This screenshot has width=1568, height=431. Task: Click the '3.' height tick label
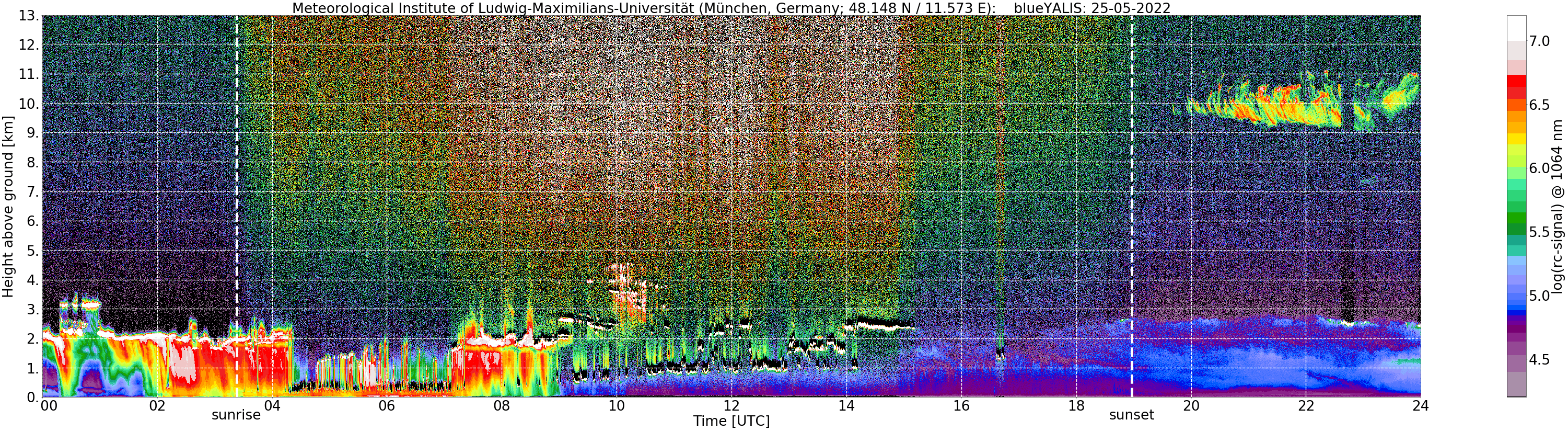tap(33, 309)
